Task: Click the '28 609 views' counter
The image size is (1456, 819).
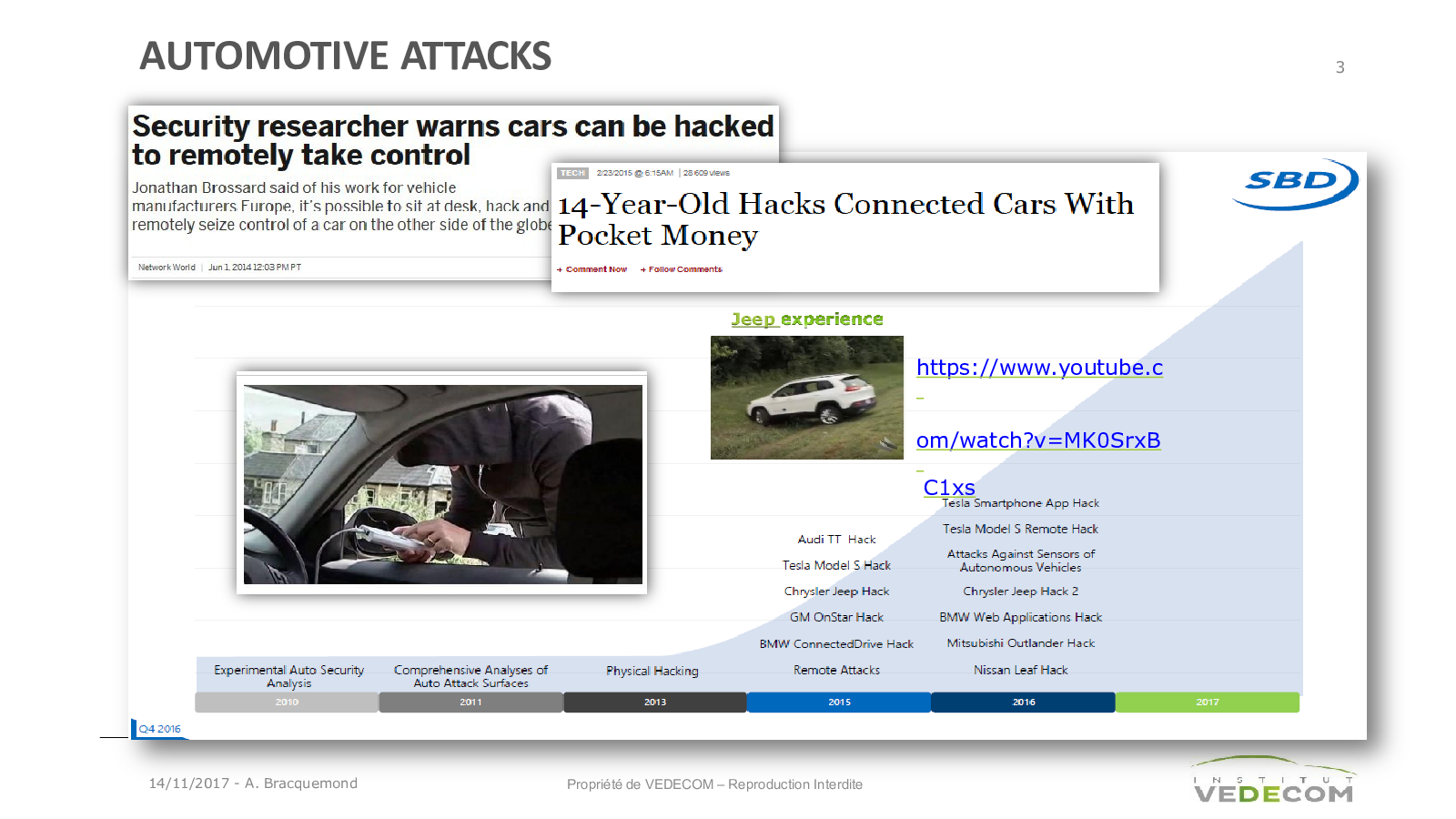Action: click(x=707, y=173)
